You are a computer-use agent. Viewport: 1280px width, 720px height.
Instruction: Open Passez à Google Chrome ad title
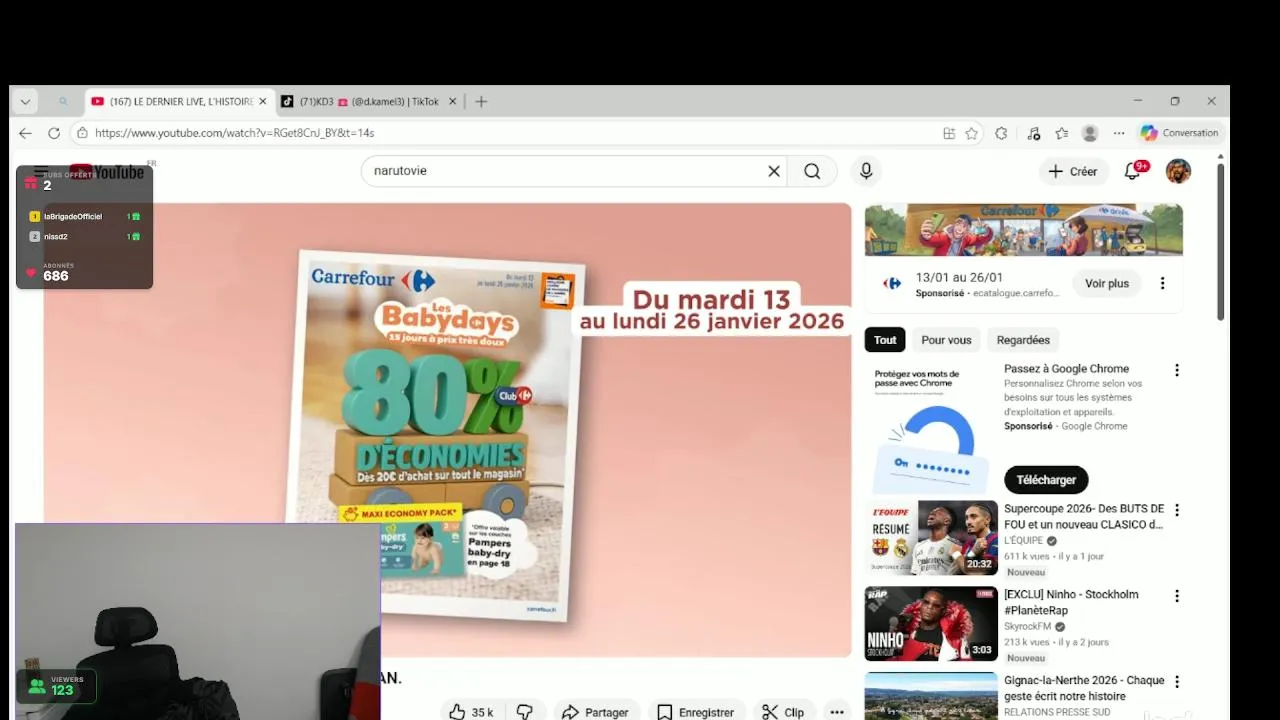[1066, 369]
